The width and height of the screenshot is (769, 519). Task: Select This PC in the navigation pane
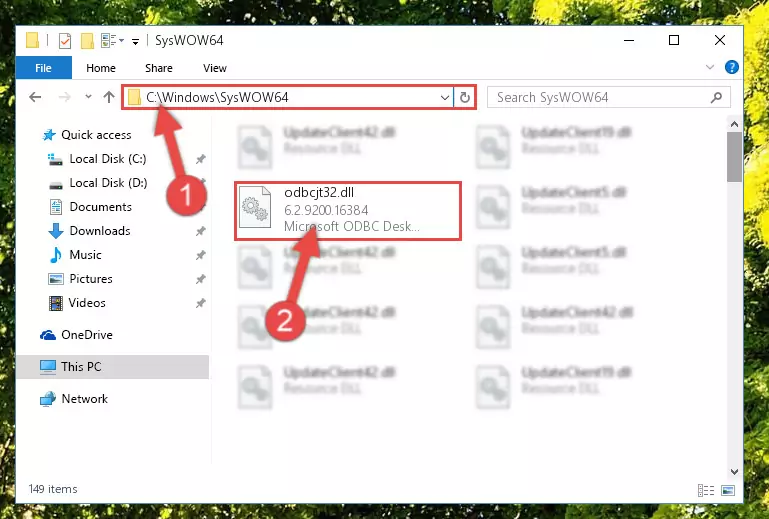113,367
